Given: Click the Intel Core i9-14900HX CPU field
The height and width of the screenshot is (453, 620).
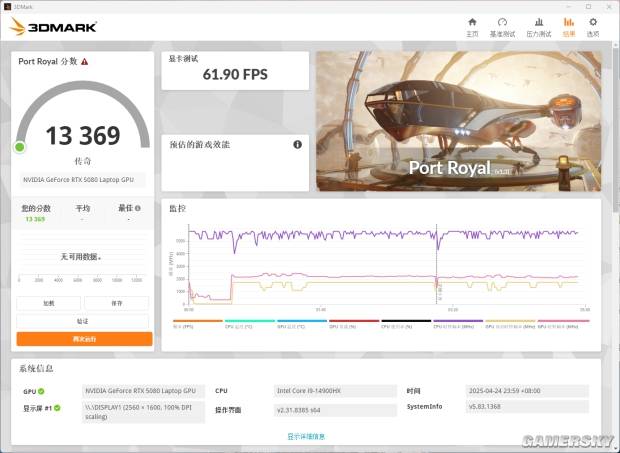Looking at the screenshot, I should tap(335, 391).
